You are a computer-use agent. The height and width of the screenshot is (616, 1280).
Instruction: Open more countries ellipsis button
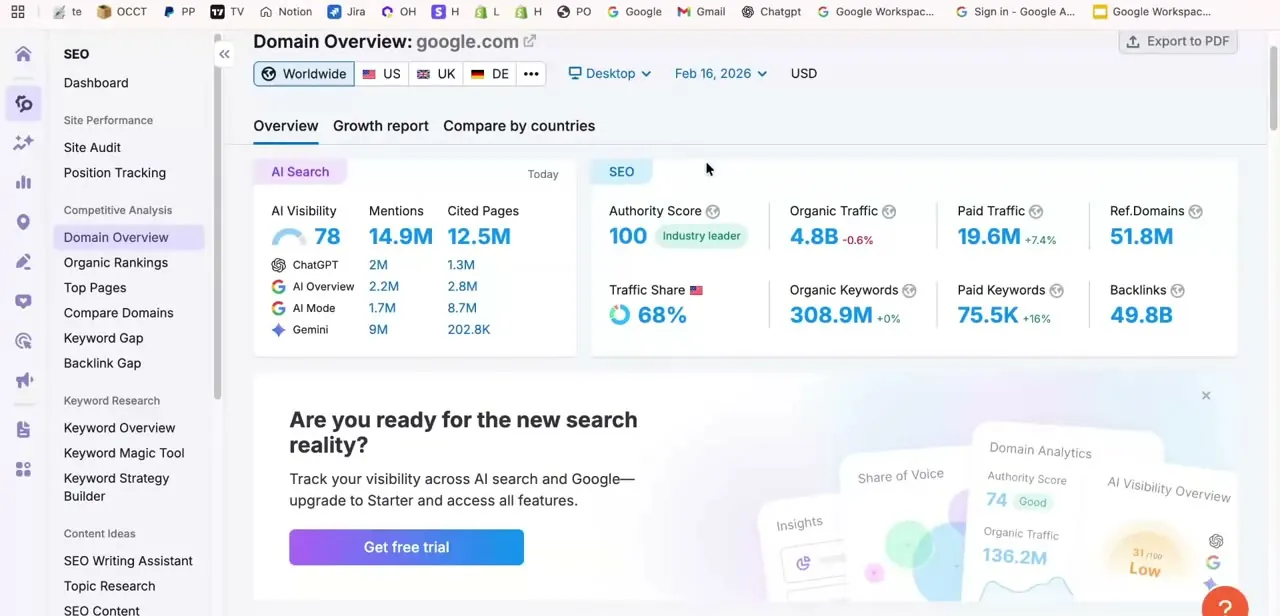(531, 74)
